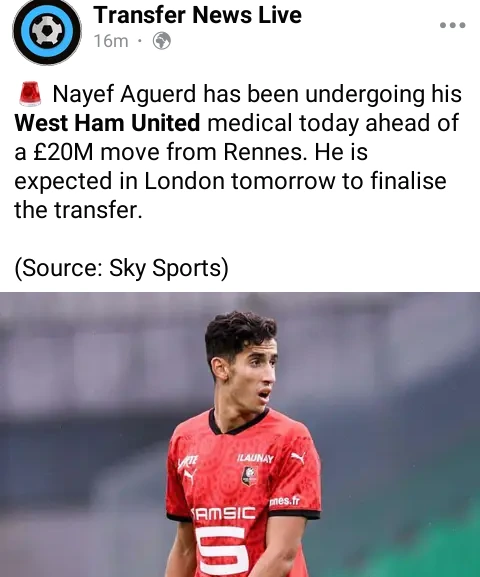Click the Rennes club crest on the shirt
This screenshot has width=480, height=577.
click(249, 476)
